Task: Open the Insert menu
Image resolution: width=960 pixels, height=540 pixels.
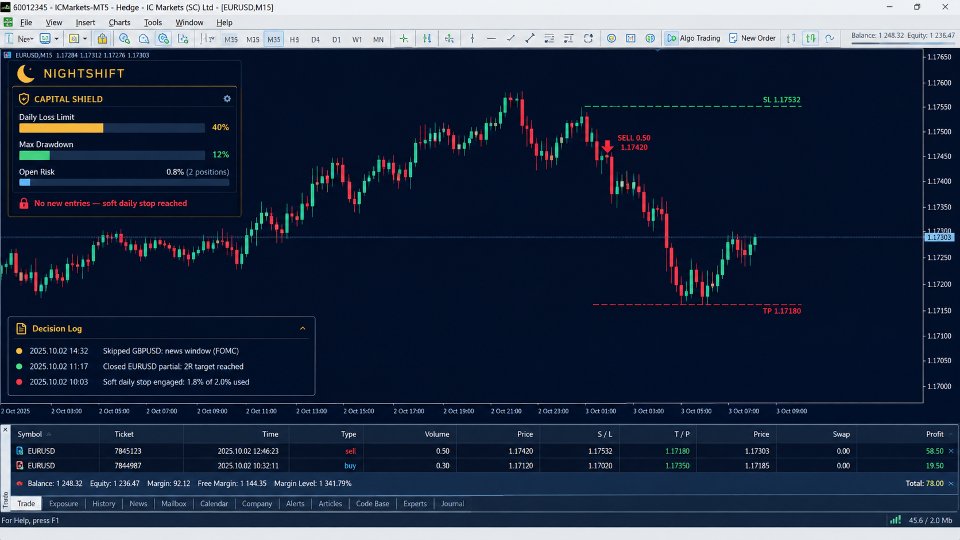Action: [85, 23]
